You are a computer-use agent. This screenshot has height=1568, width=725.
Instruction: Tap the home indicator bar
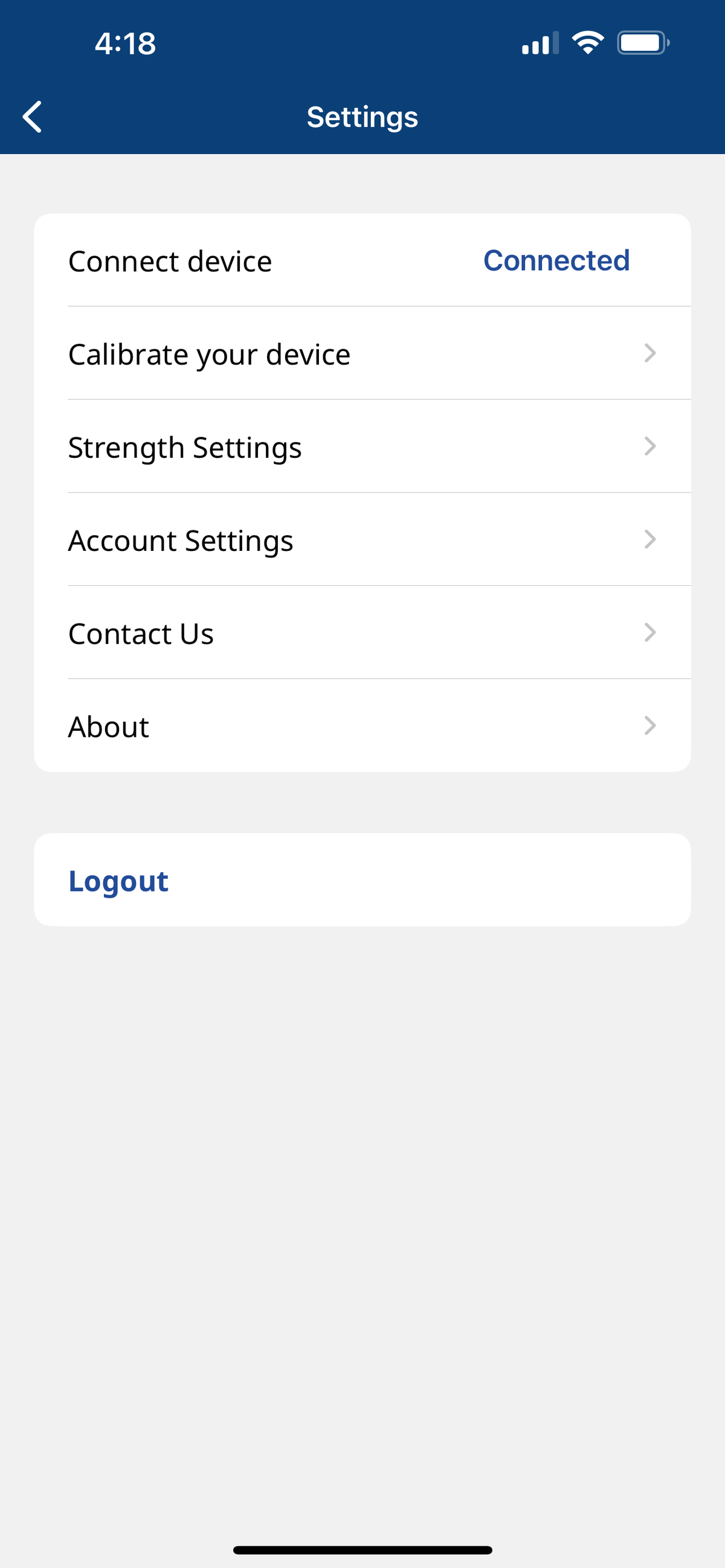click(x=362, y=1550)
